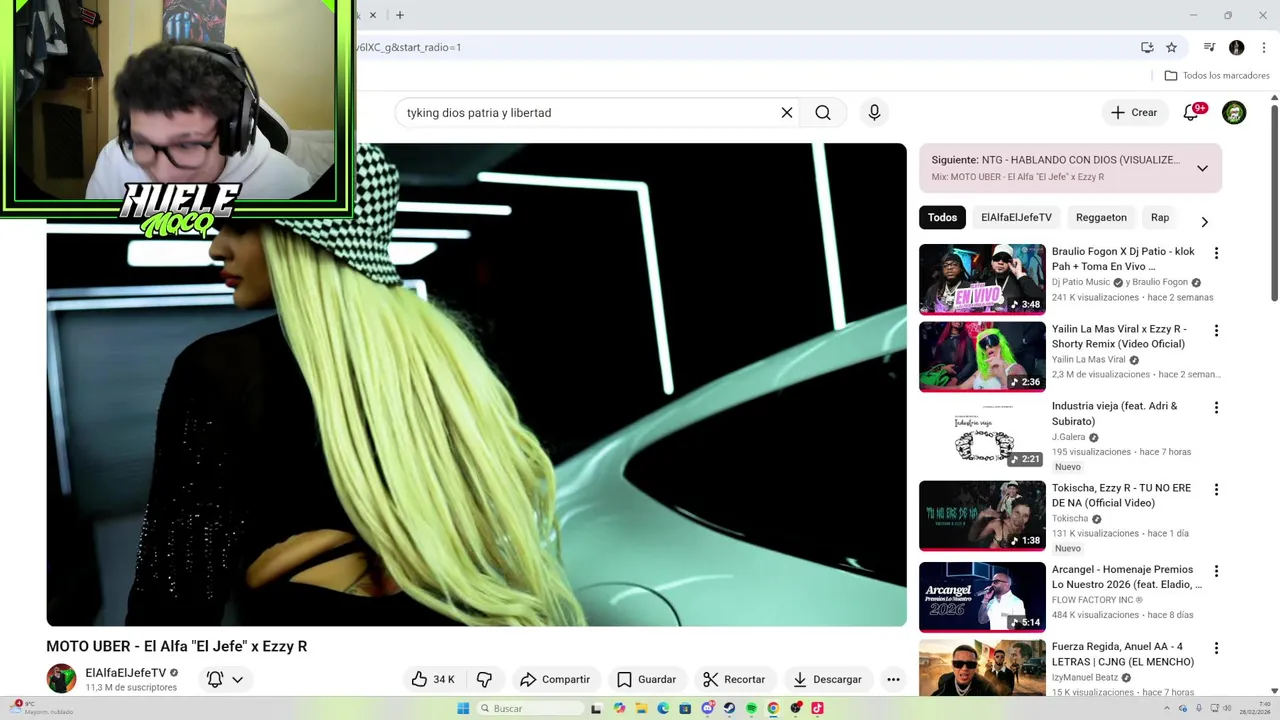Screen dimensions: 1280x720
Task: Select the Reggaeton filter chip
Action: pos(1101,217)
